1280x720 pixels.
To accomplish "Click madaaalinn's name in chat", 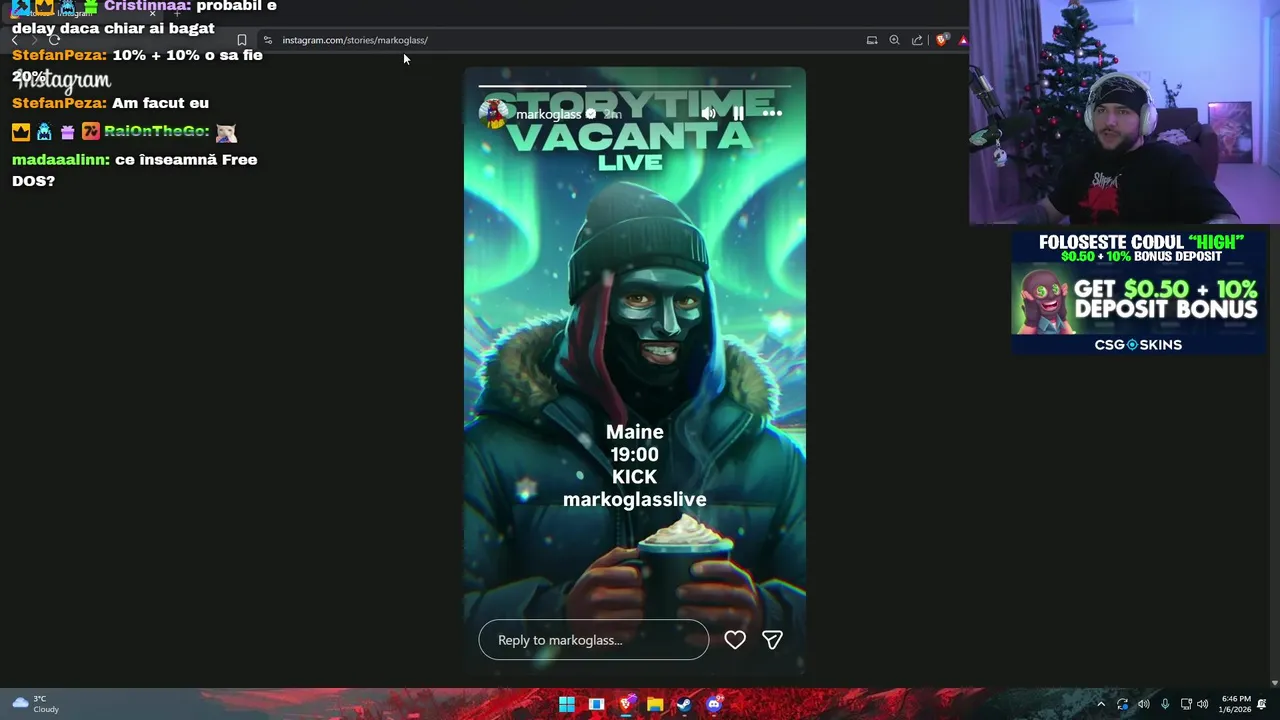I will coord(60,160).
